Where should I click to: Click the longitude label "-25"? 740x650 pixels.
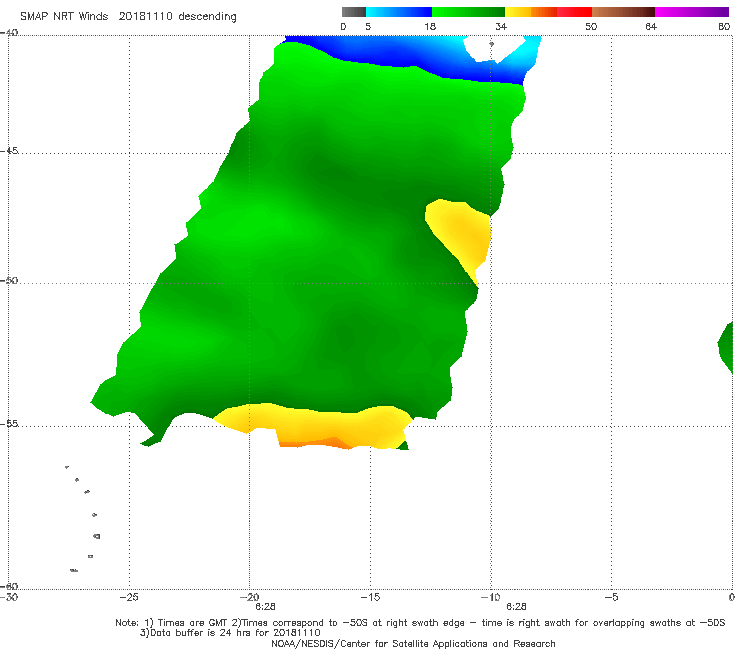129,597
